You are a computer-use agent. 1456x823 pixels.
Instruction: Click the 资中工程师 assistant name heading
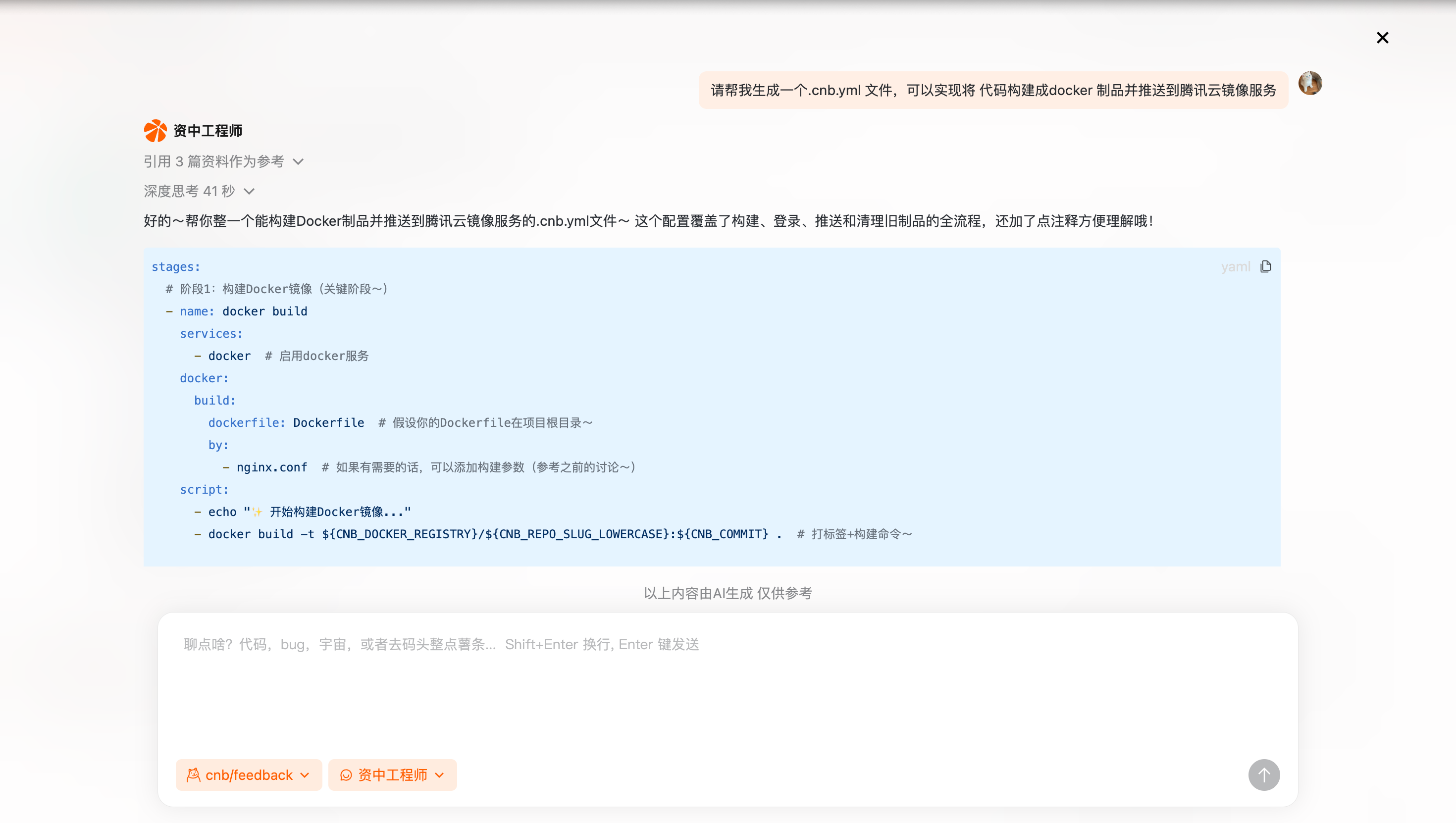(208, 131)
